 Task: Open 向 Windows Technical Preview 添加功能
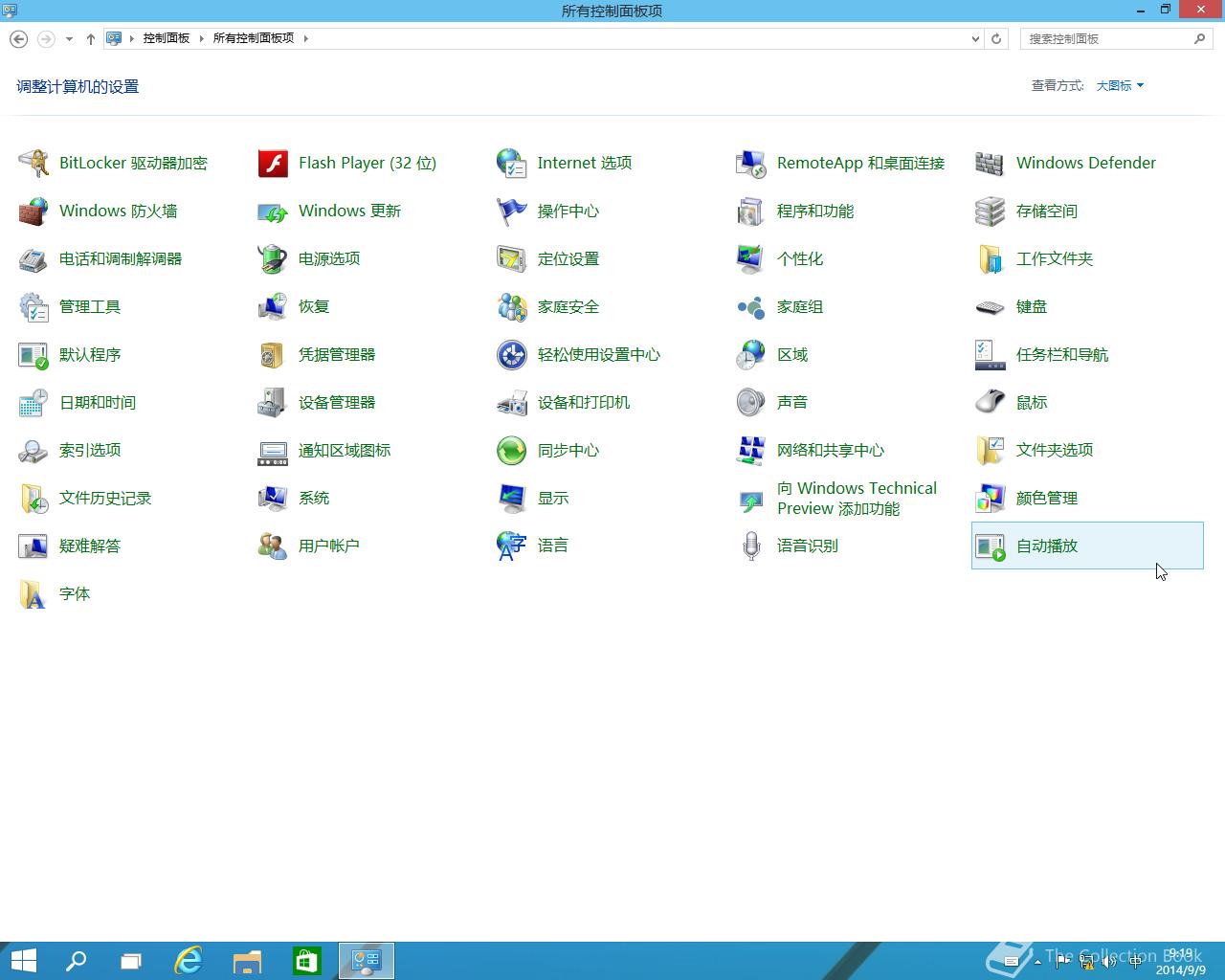pyautogui.click(x=857, y=498)
